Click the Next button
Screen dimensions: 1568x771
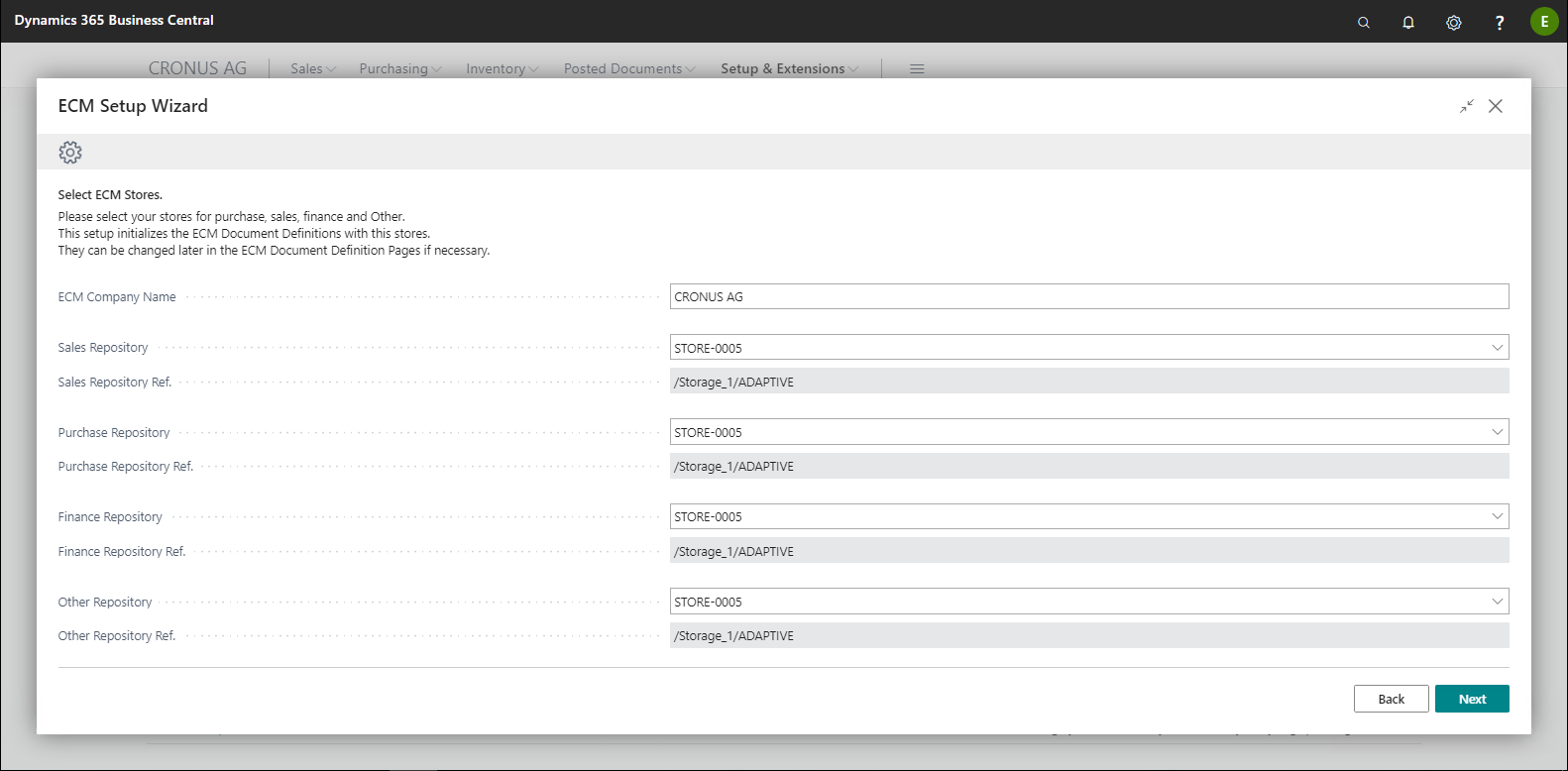pos(1472,699)
